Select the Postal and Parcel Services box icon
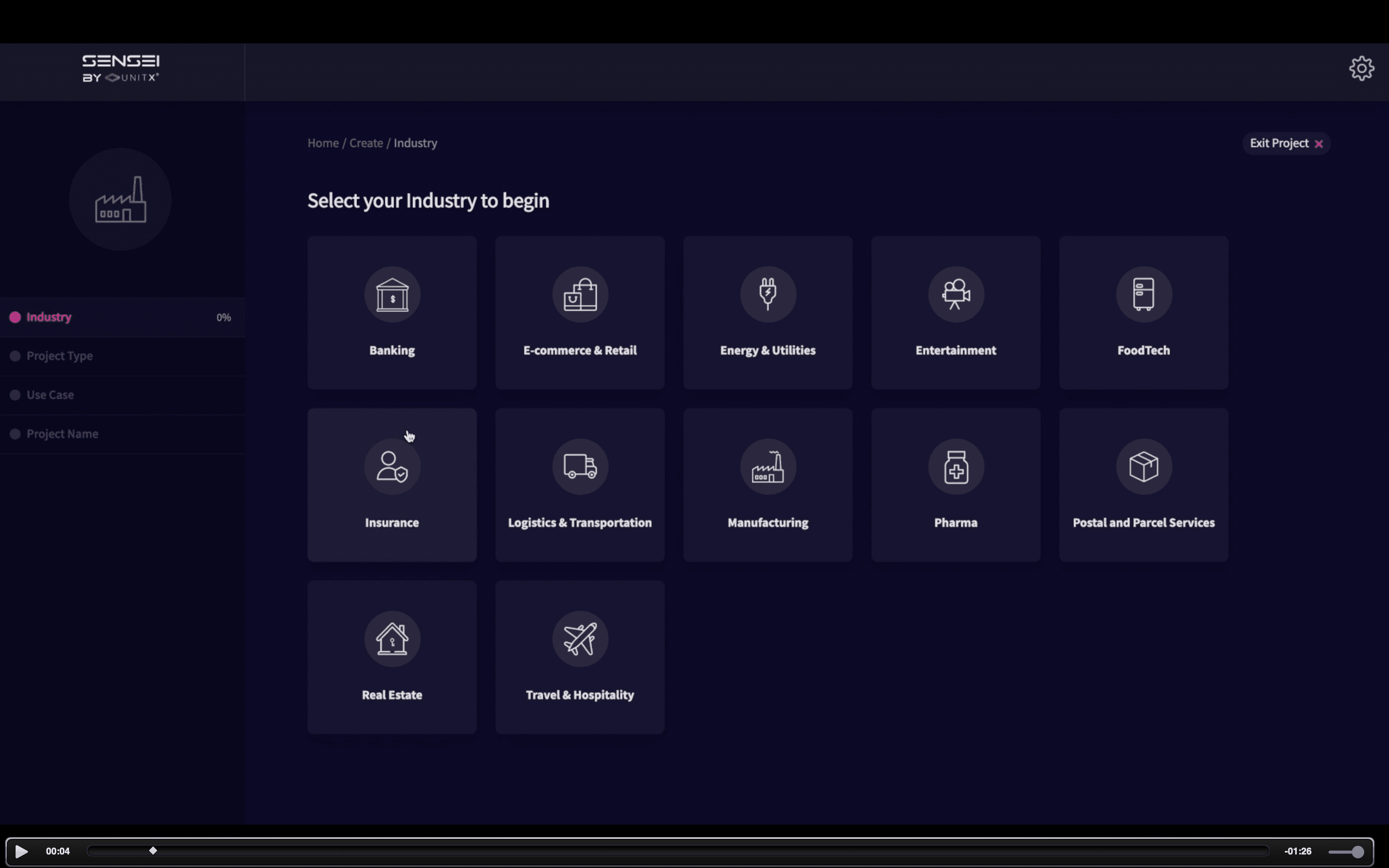Screen dimensions: 1389x868 point(1143,467)
